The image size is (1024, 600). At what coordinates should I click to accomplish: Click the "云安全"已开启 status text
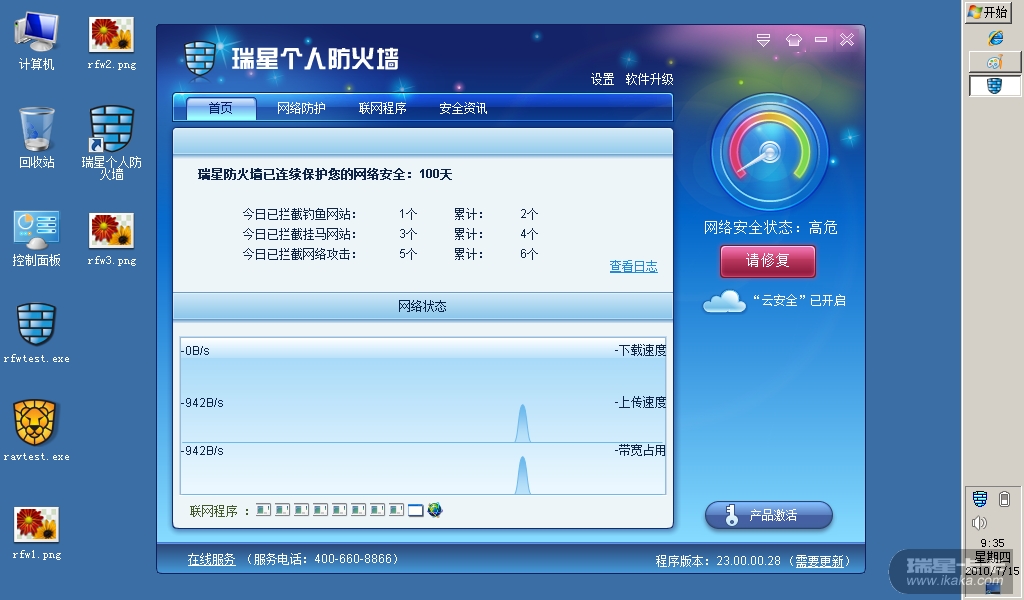(799, 300)
